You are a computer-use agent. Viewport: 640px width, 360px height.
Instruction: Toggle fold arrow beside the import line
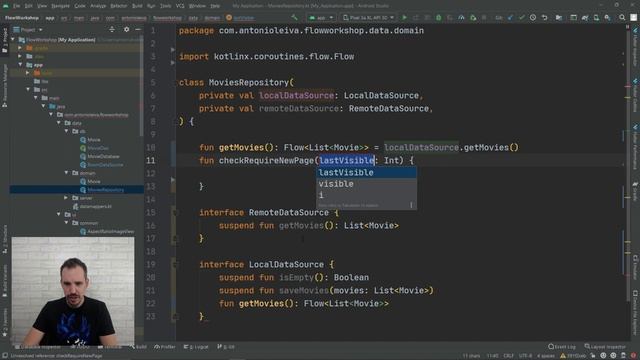pos(173,49)
